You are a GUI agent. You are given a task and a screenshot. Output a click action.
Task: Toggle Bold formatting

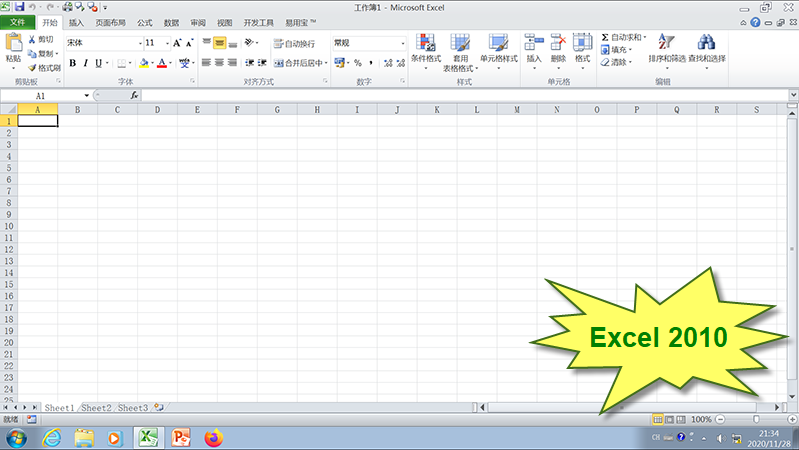tap(72, 63)
